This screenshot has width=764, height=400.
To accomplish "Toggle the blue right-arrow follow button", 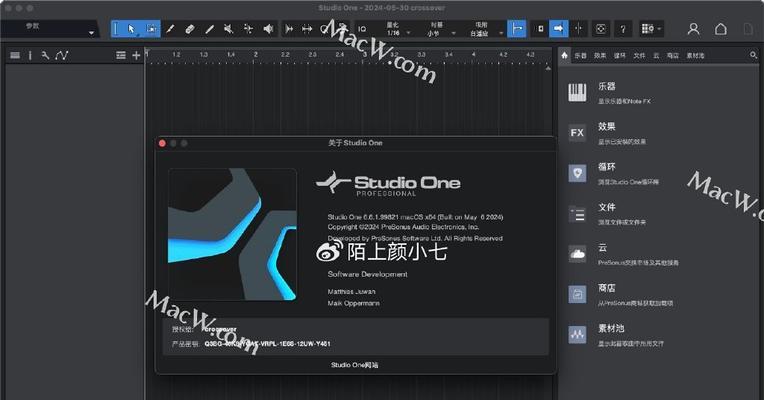I will pyautogui.click(x=558, y=29).
